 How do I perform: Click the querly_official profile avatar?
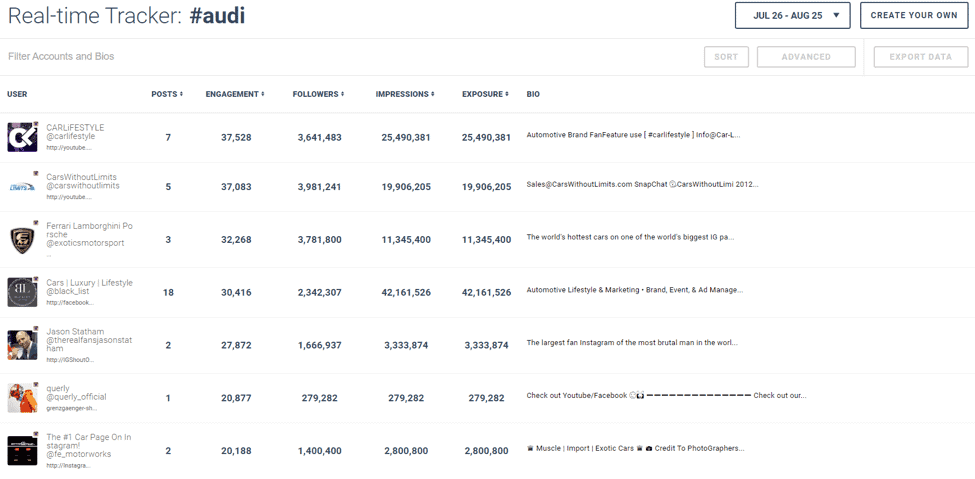[x=22, y=398]
